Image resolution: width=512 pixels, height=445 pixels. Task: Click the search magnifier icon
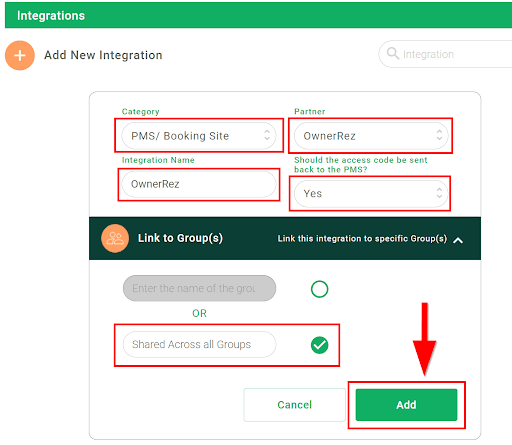pos(393,53)
